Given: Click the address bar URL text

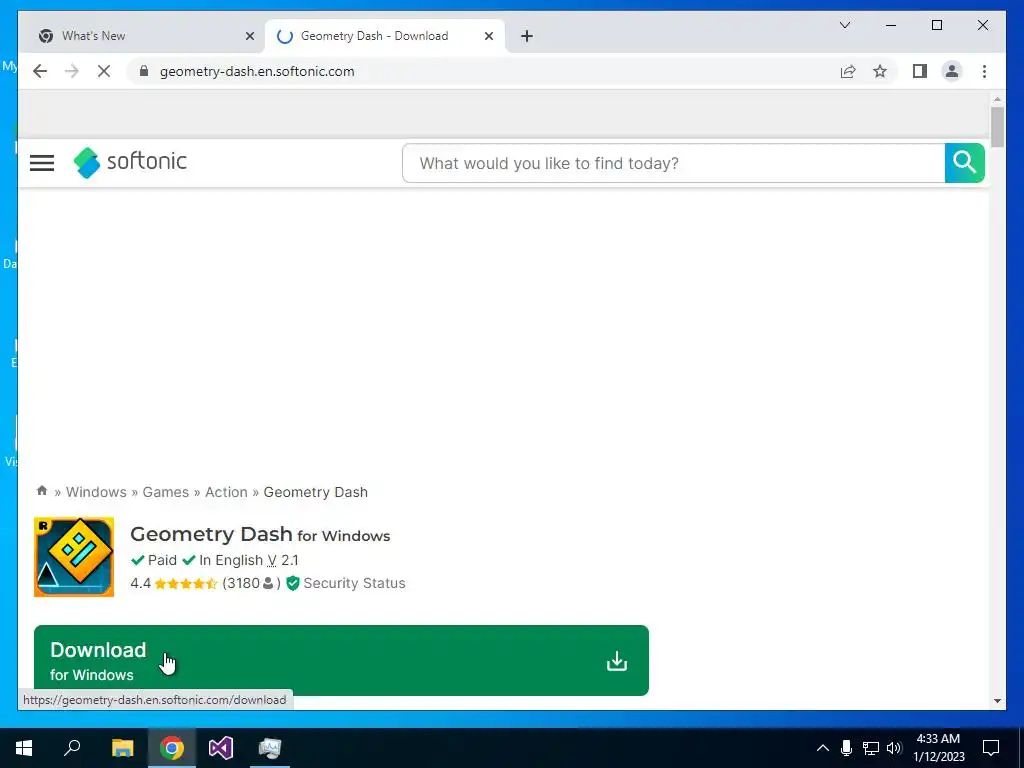Looking at the screenshot, I should click(x=257, y=71).
